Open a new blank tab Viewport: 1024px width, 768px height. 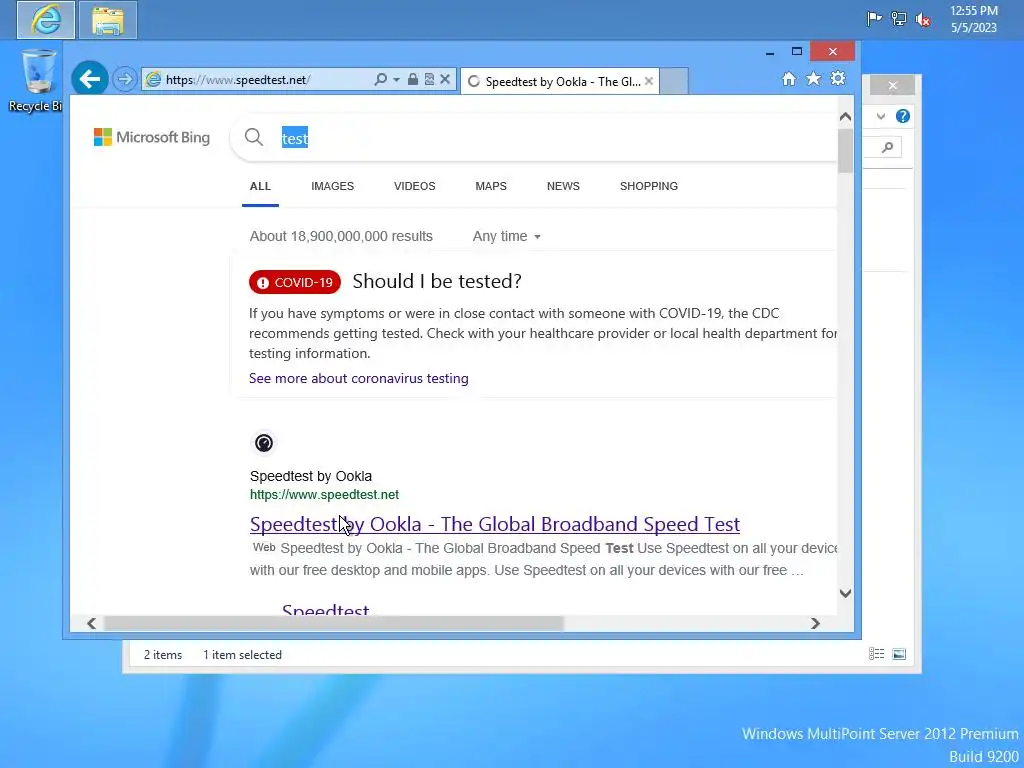[x=674, y=81]
